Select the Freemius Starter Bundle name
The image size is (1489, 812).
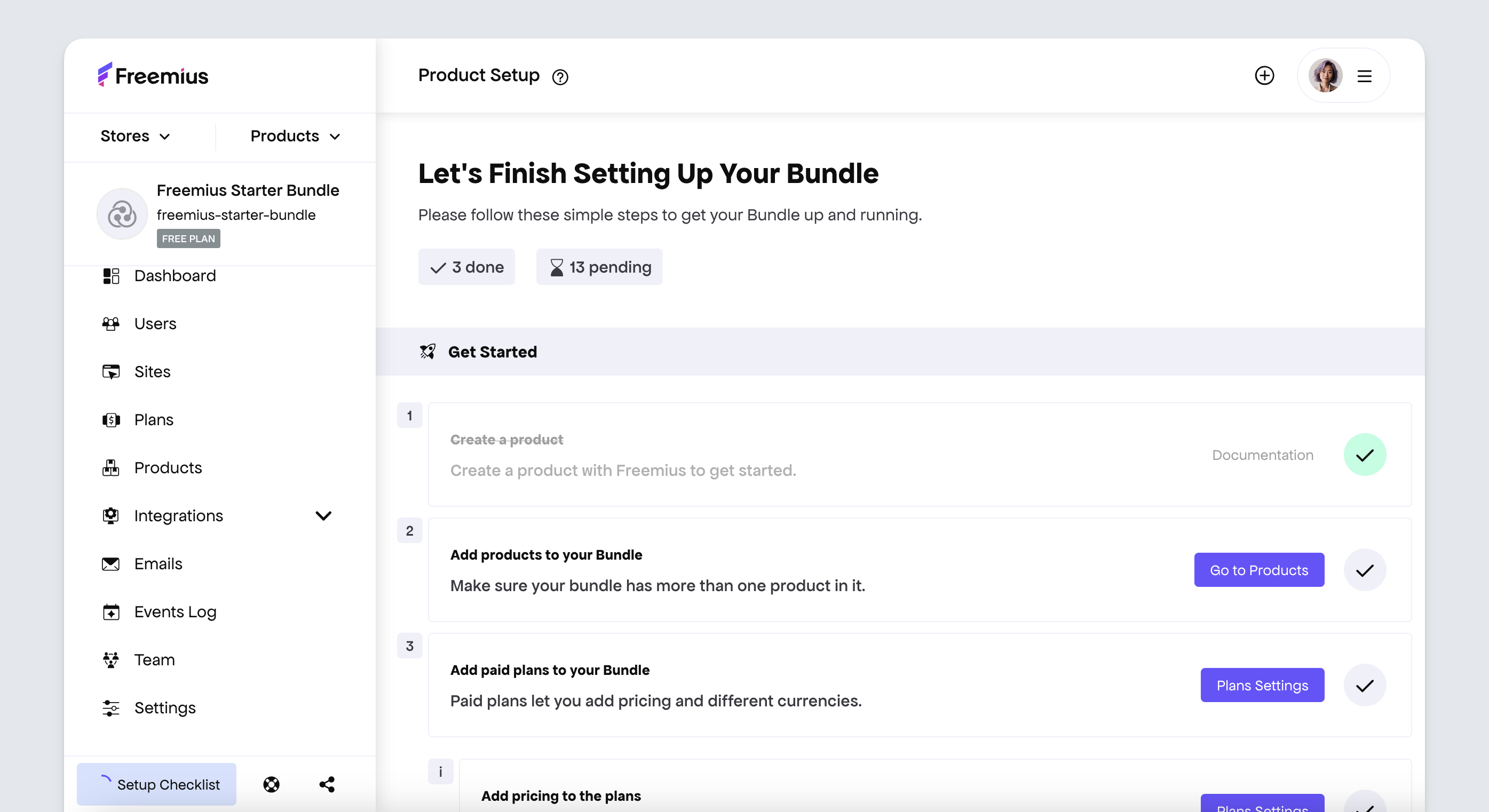(248, 190)
